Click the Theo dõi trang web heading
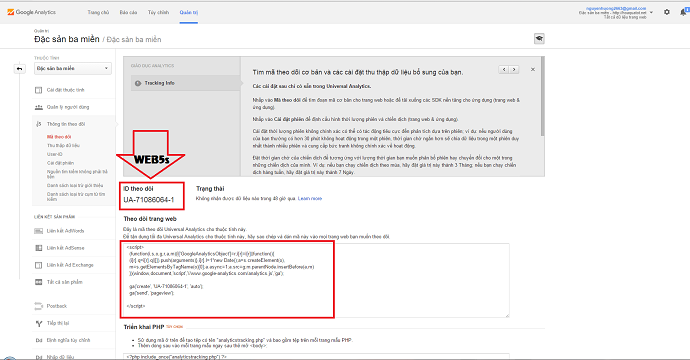Viewport: 690px width, 360px height. pyautogui.click(x=150, y=219)
